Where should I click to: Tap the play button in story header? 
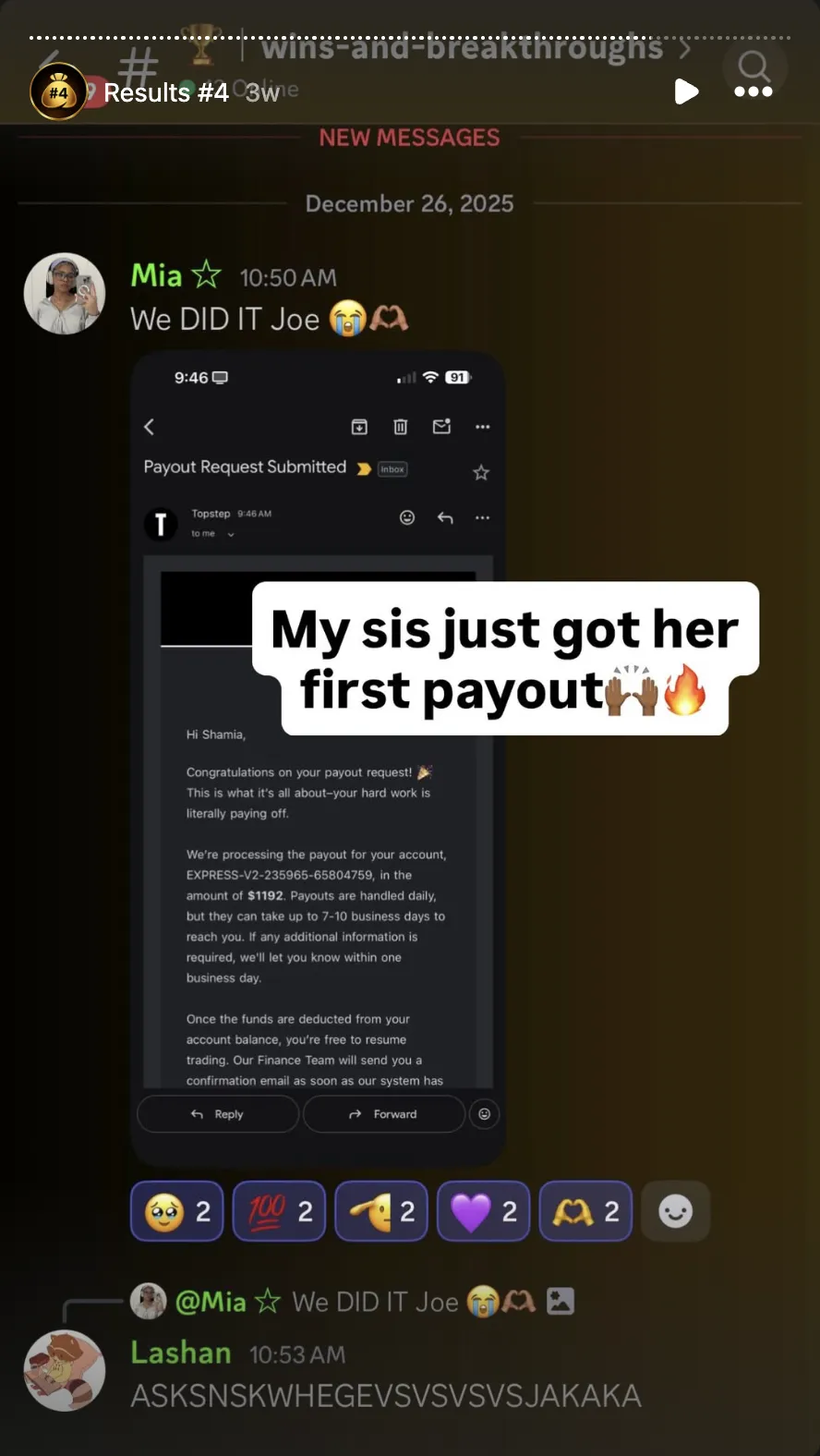click(686, 91)
